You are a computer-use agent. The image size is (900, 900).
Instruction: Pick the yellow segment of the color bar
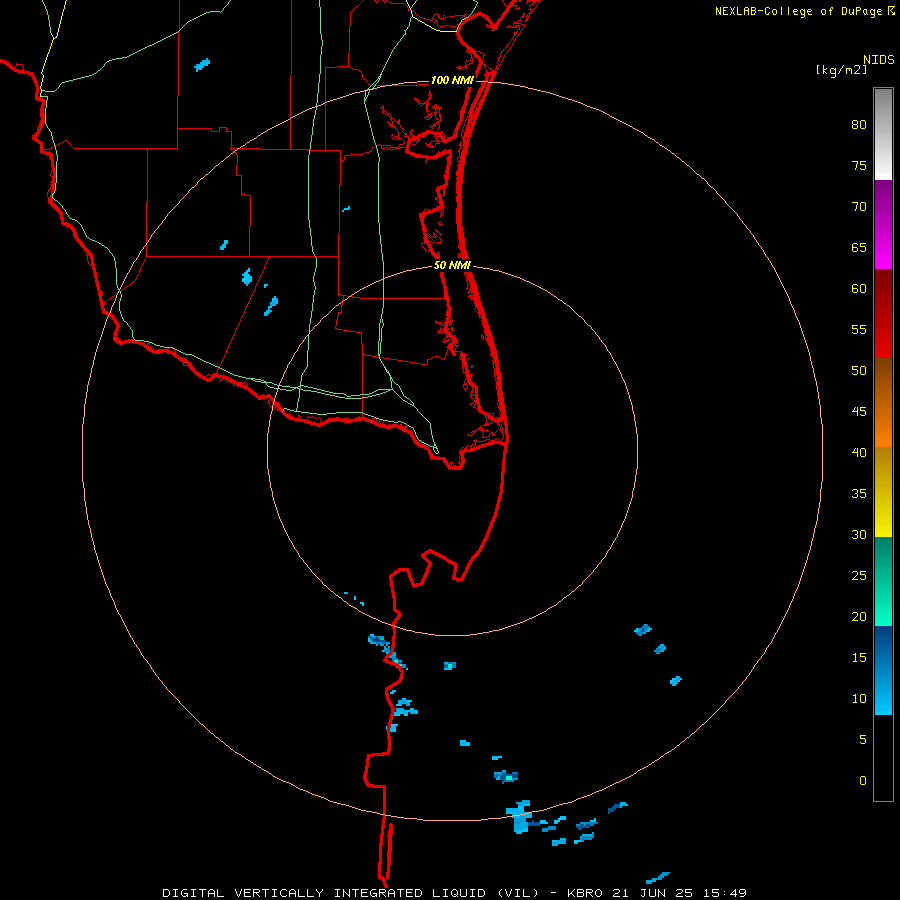pos(883,492)
